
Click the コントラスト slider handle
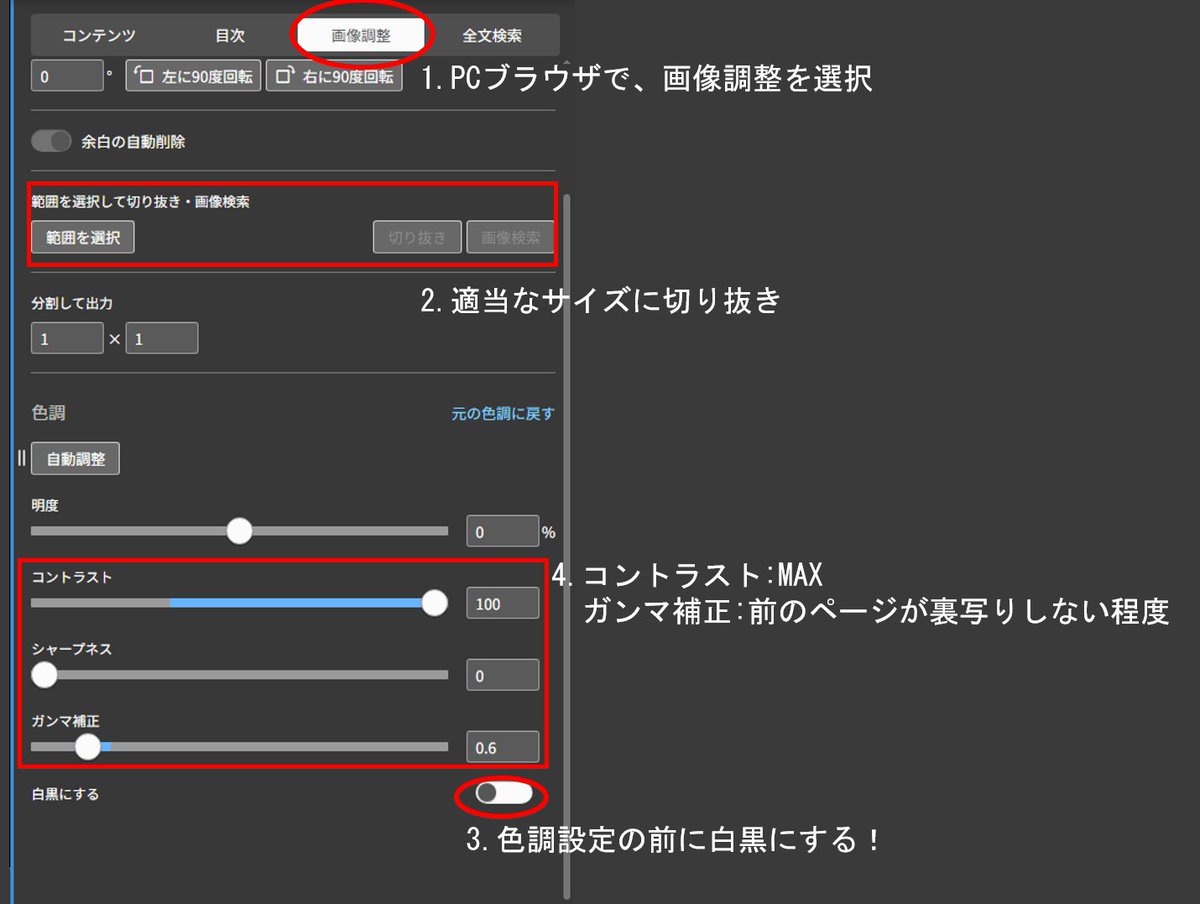point(435,603)
